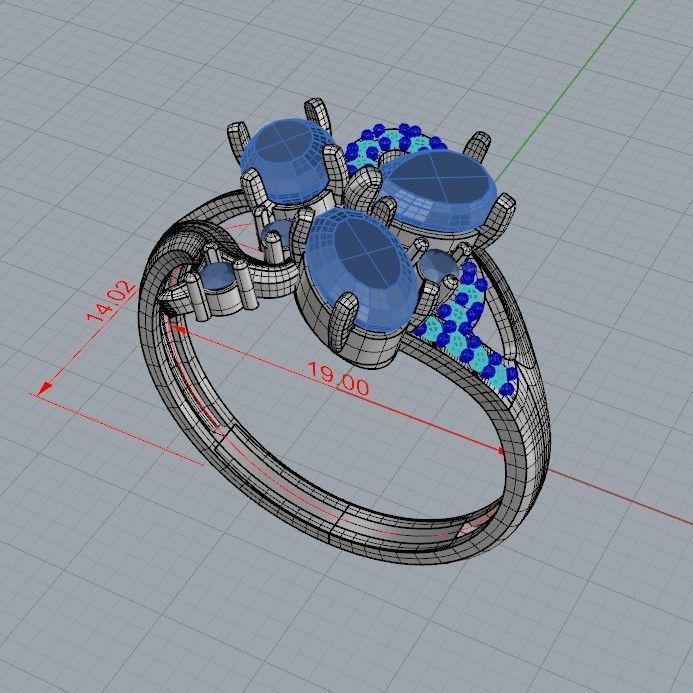
Task: Select the 14.02 dimension text
Action: click(111, 301)
